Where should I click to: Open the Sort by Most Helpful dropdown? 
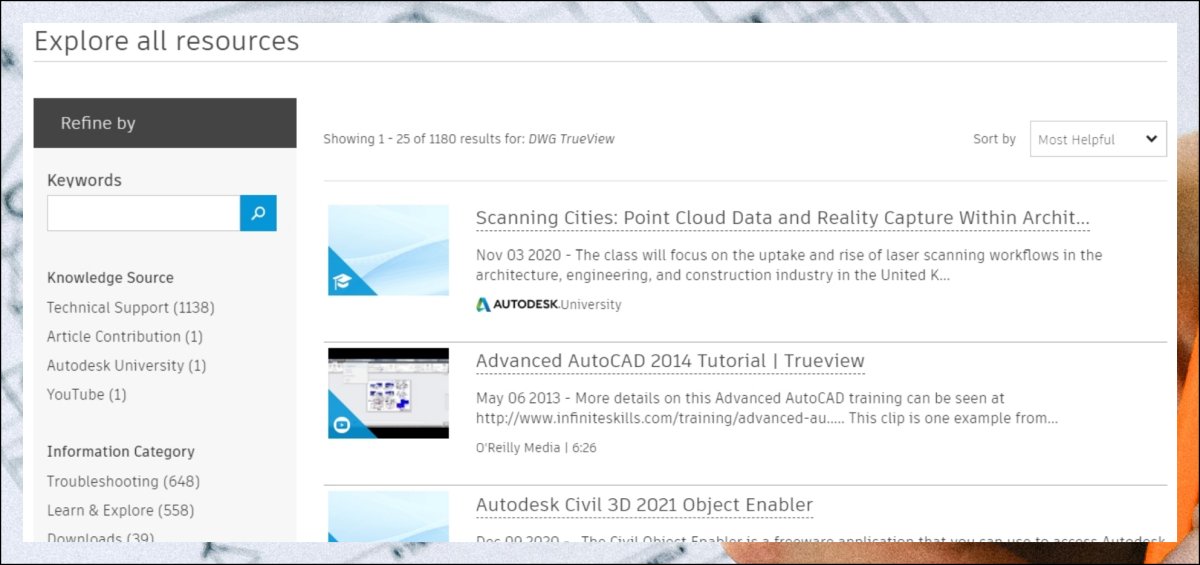[x=1098, y=139]
